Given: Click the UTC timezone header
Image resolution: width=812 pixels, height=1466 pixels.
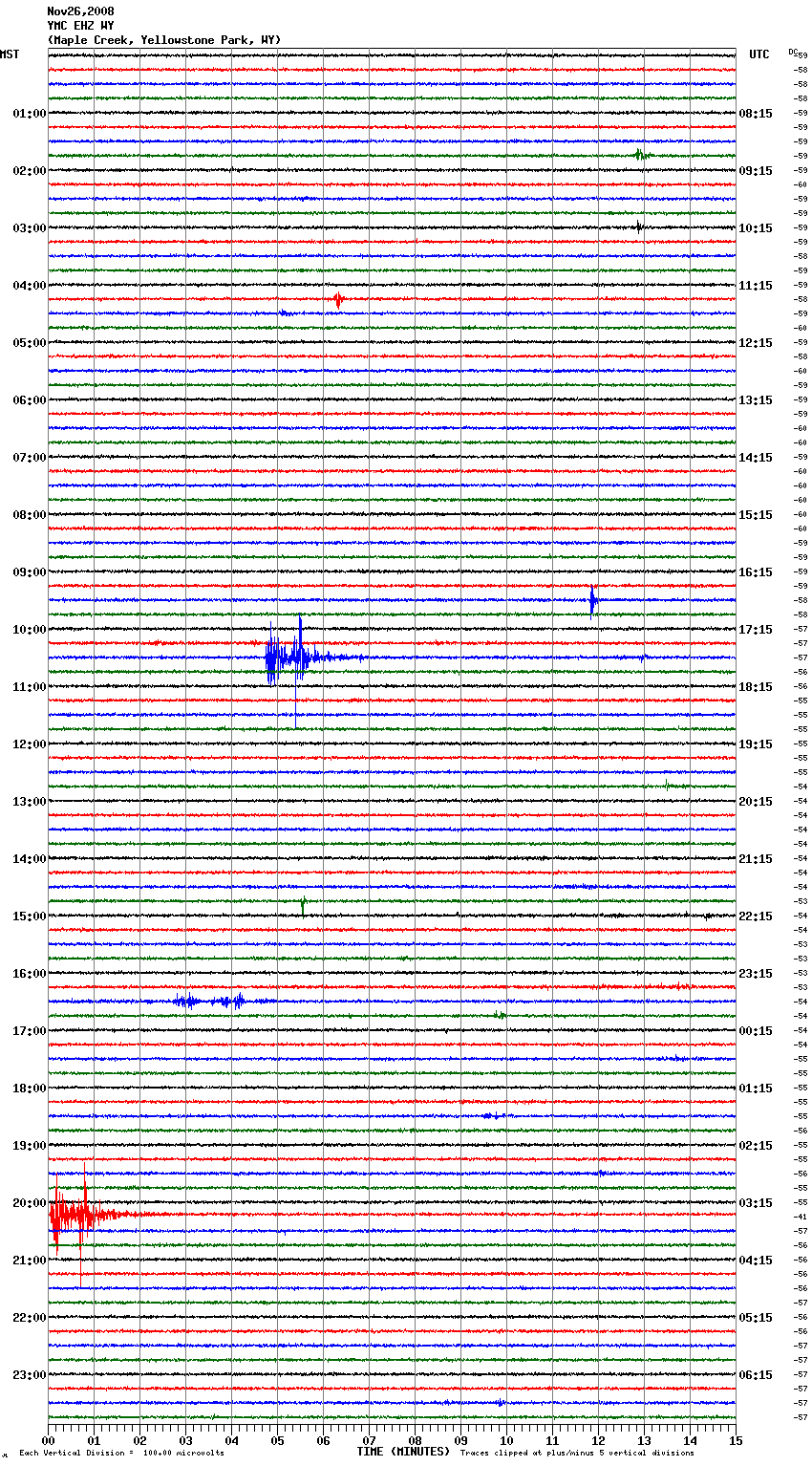Looking at the screenshot, I should click(x=759, y=54).
